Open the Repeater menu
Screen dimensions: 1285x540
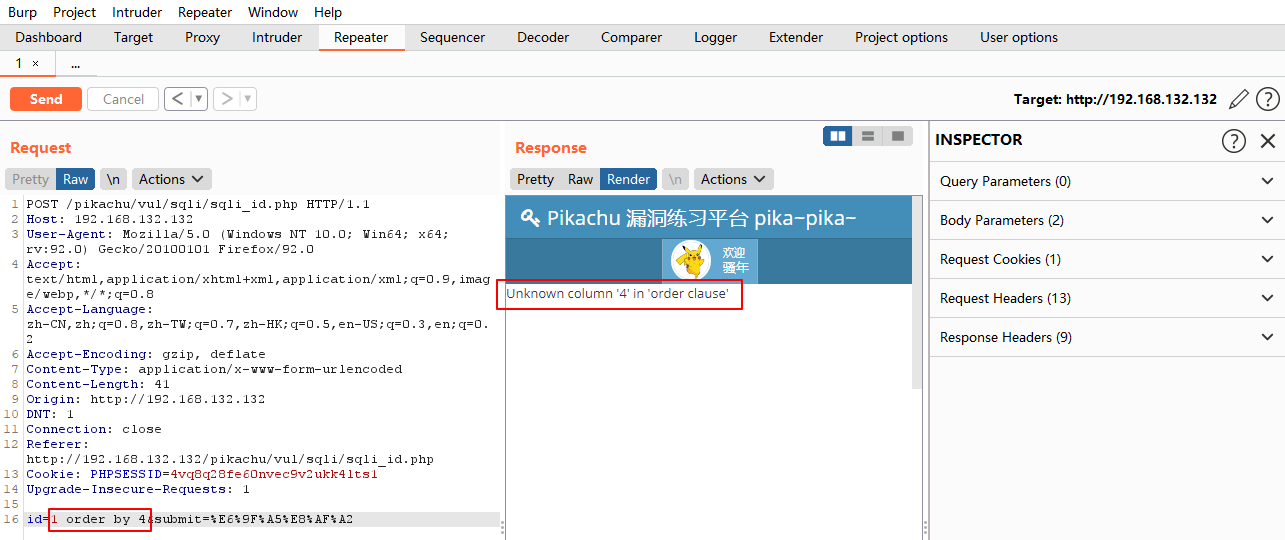(x=205, y=12)
